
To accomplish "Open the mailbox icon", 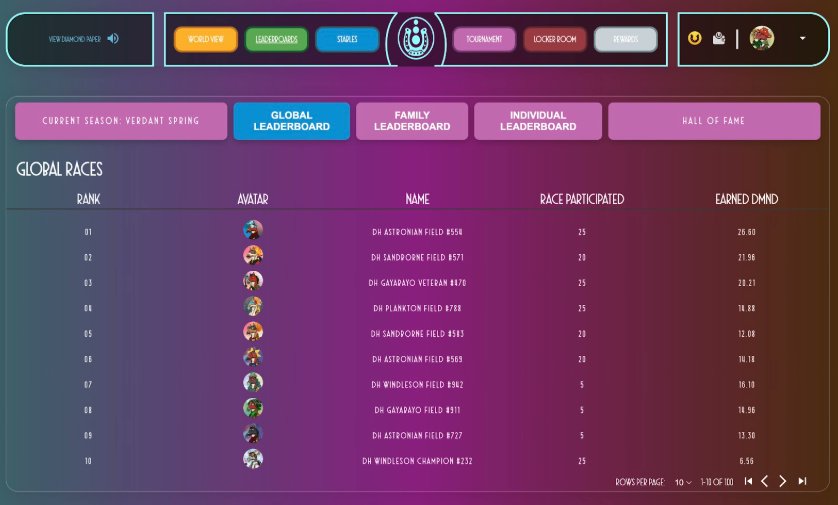I will [719, 38].
